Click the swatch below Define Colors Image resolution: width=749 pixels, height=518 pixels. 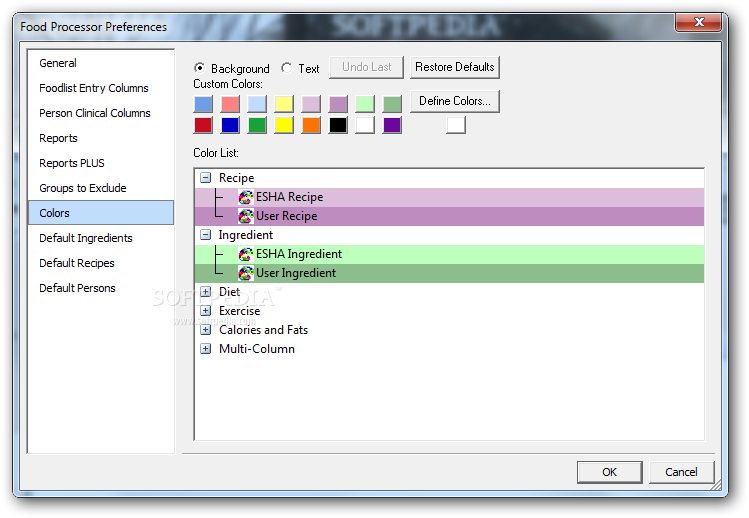click(456, 125)
